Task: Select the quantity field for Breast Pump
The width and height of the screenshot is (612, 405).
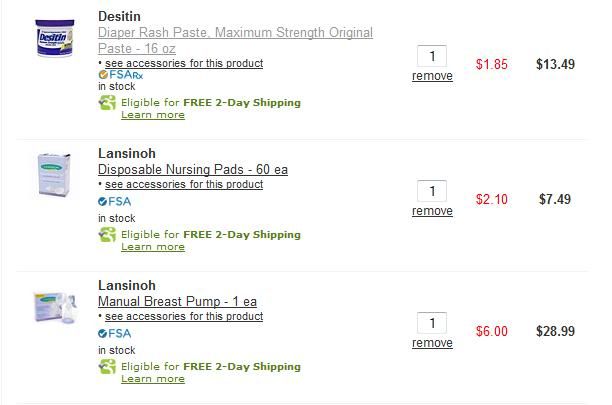Action: (x=432, y=323)
